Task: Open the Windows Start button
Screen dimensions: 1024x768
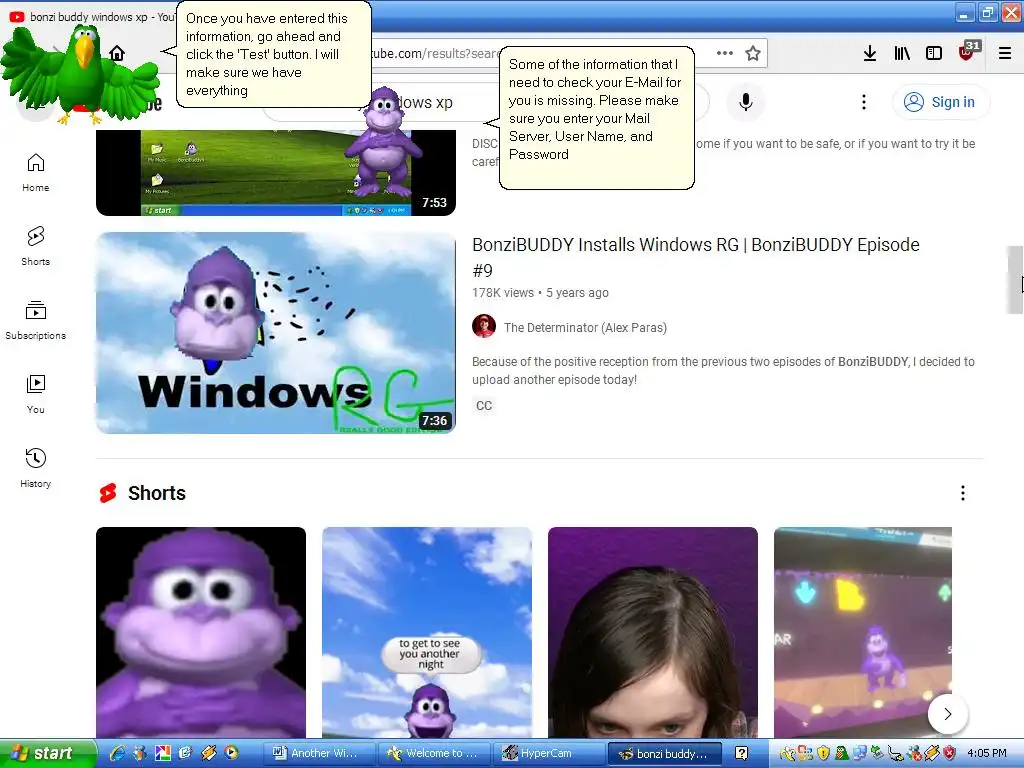Action: pyautogui.click(x=47, y=753)
